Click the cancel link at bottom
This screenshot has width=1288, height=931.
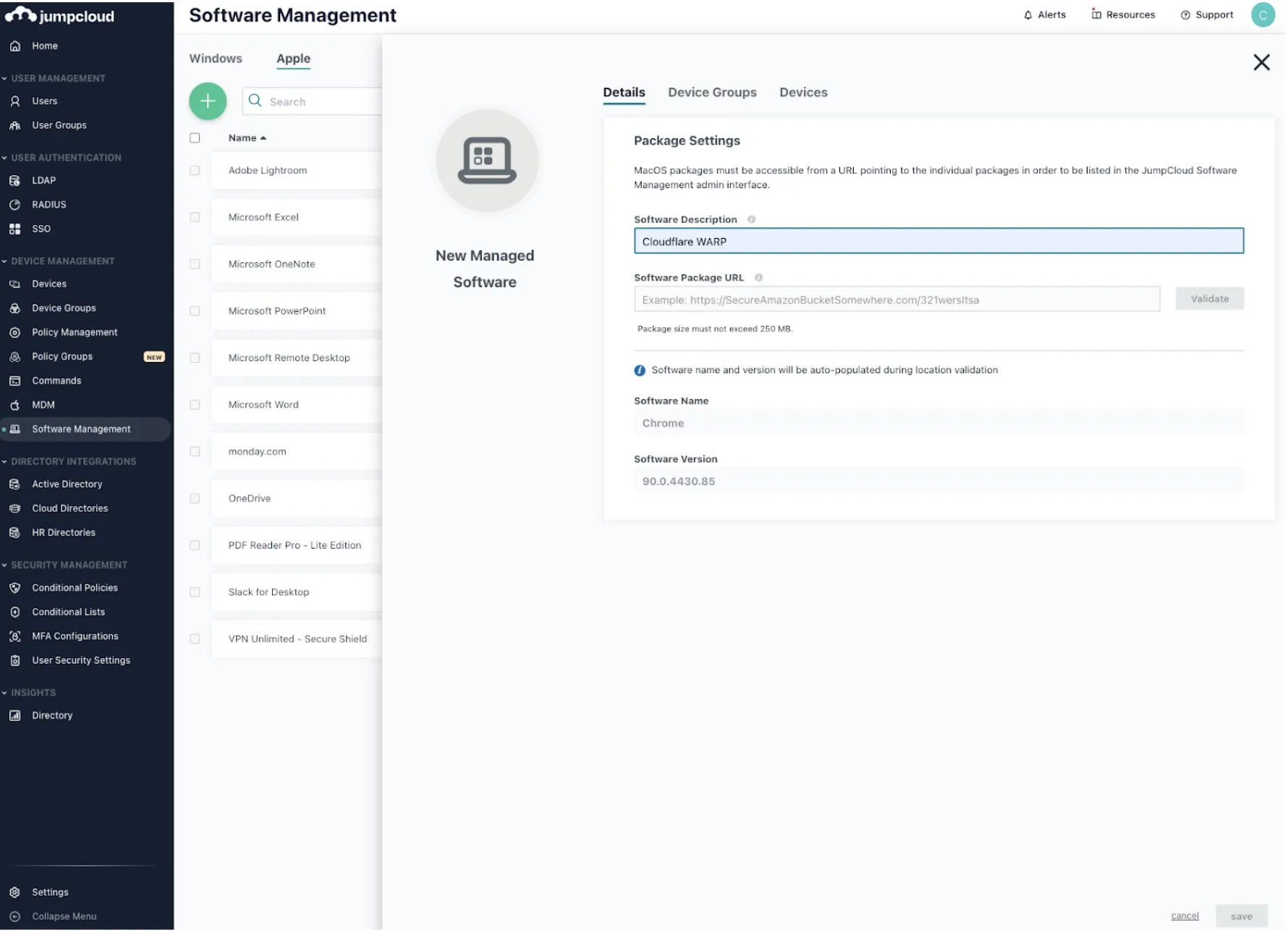[x=1185, y=915]
